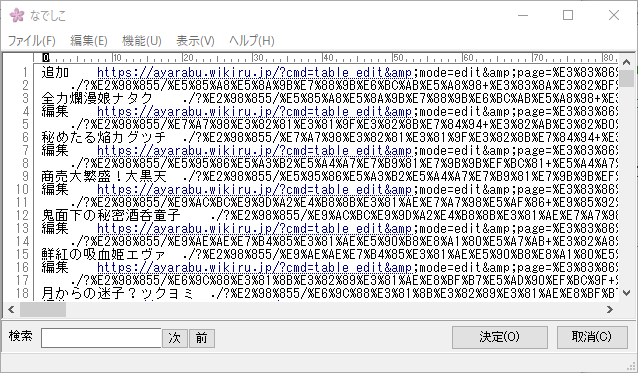Image resolution: width=638 pixels, height=373 pixels.
Task: Open the ファイル(F) menu
Action: tap(31, 41)
